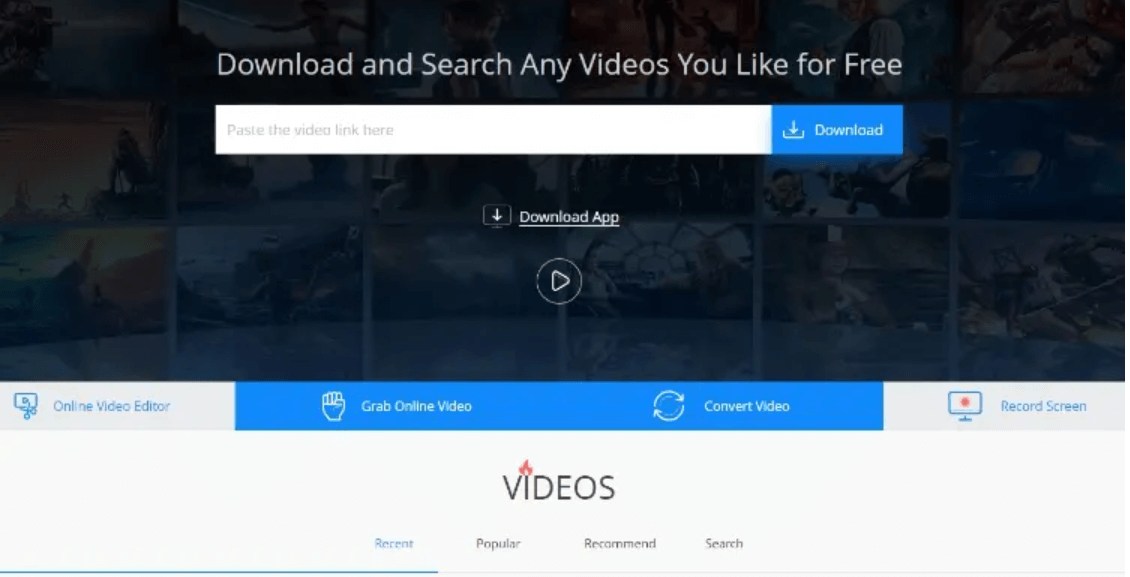Screen dimensions: 1130x577
Task: Click the headline Download and Search Any Videos
Action: 559,64
